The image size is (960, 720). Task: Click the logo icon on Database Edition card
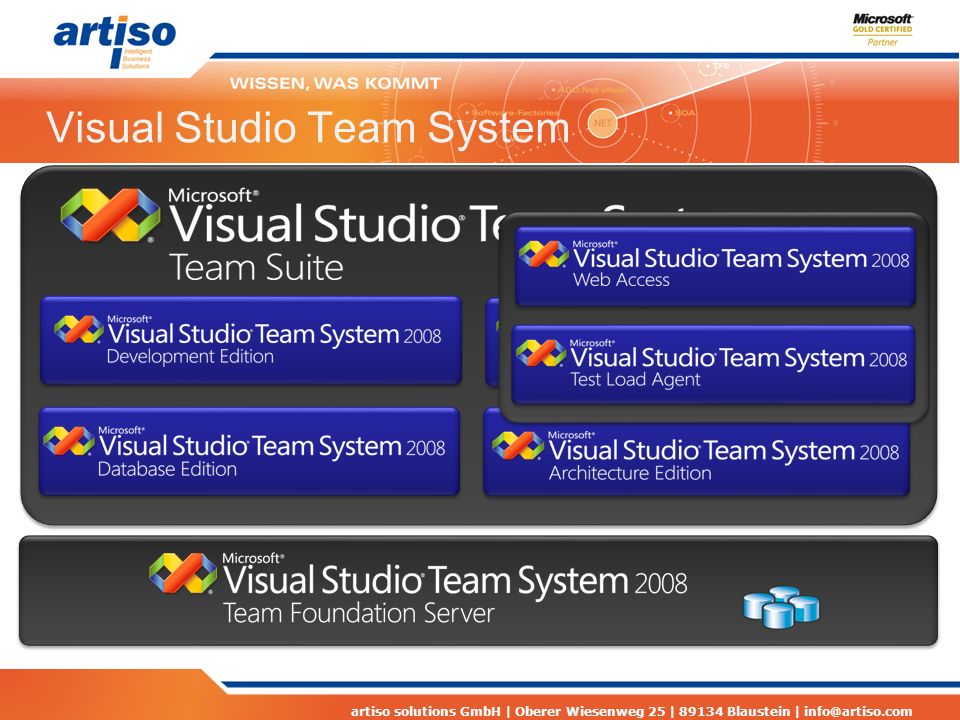69,441
